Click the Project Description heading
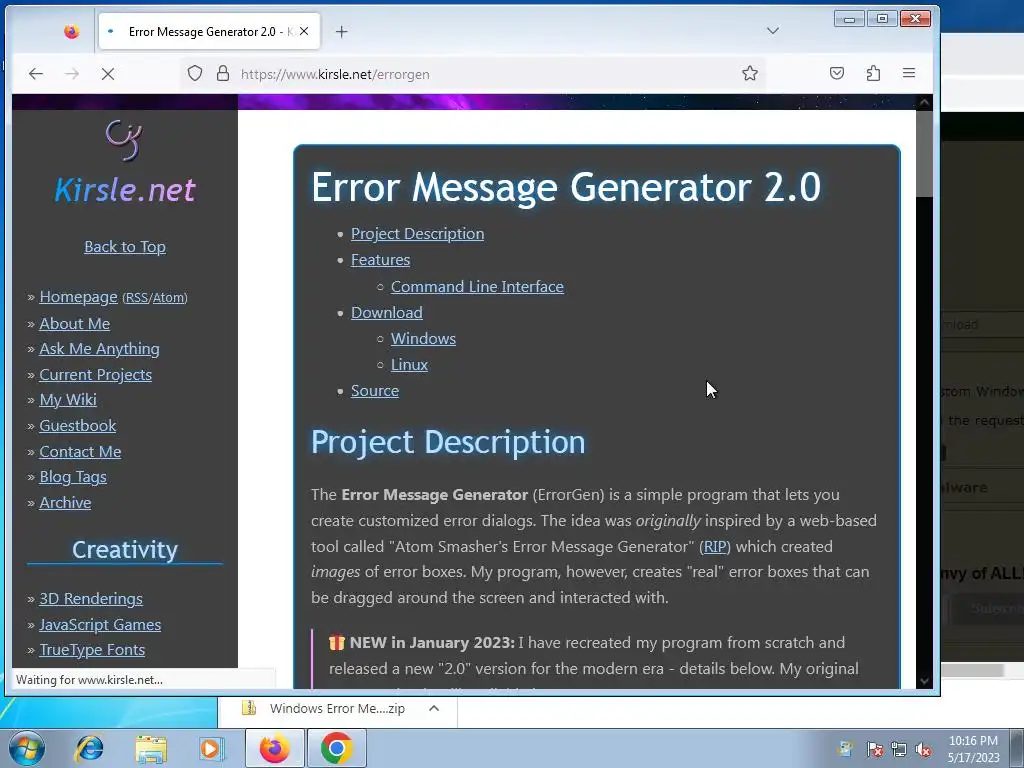1024x768 pixels. pos(448,442)
